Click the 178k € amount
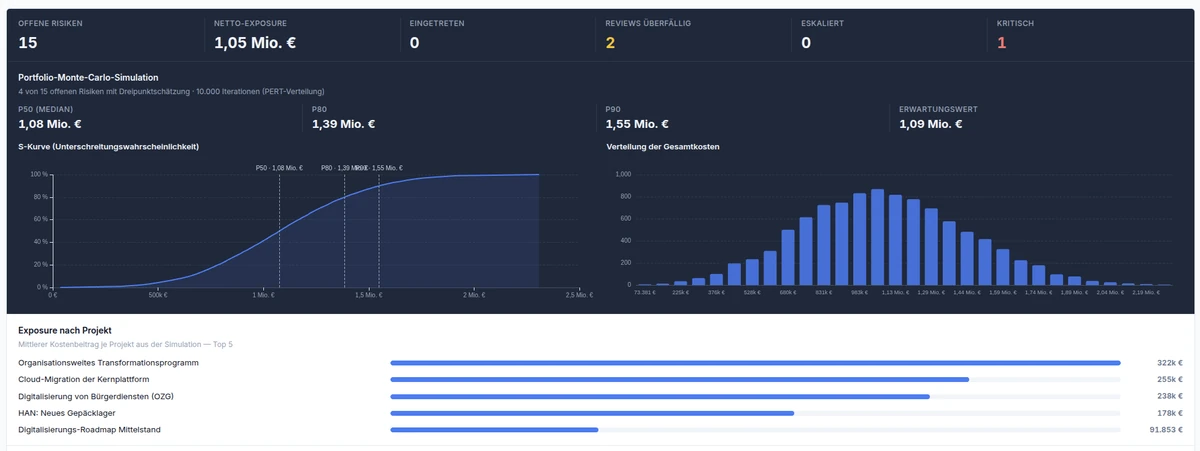1200x451 pixels. click(1170, 412)
